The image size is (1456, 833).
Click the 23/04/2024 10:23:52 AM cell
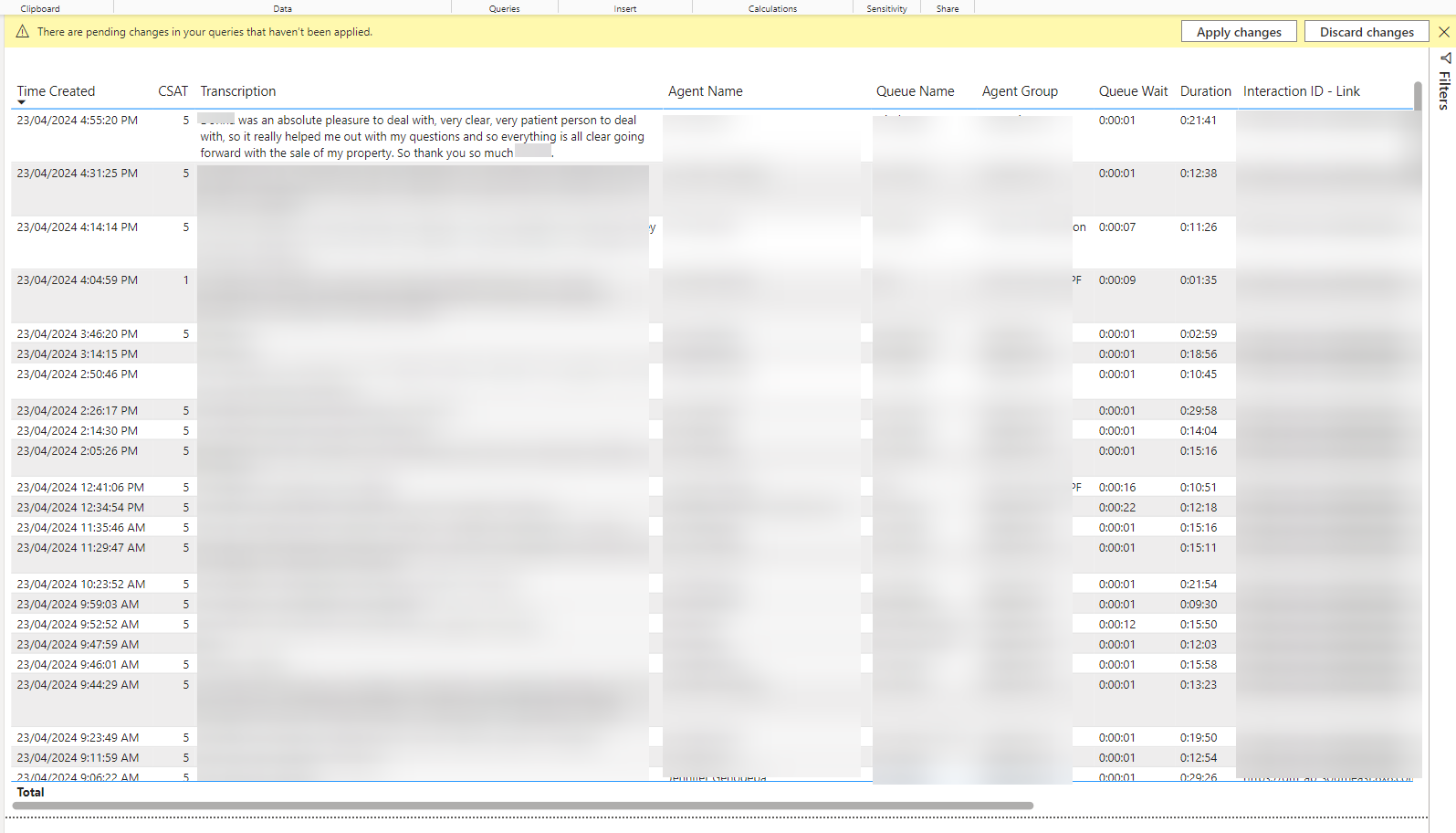pyautogui.click(x=81, y=585)
